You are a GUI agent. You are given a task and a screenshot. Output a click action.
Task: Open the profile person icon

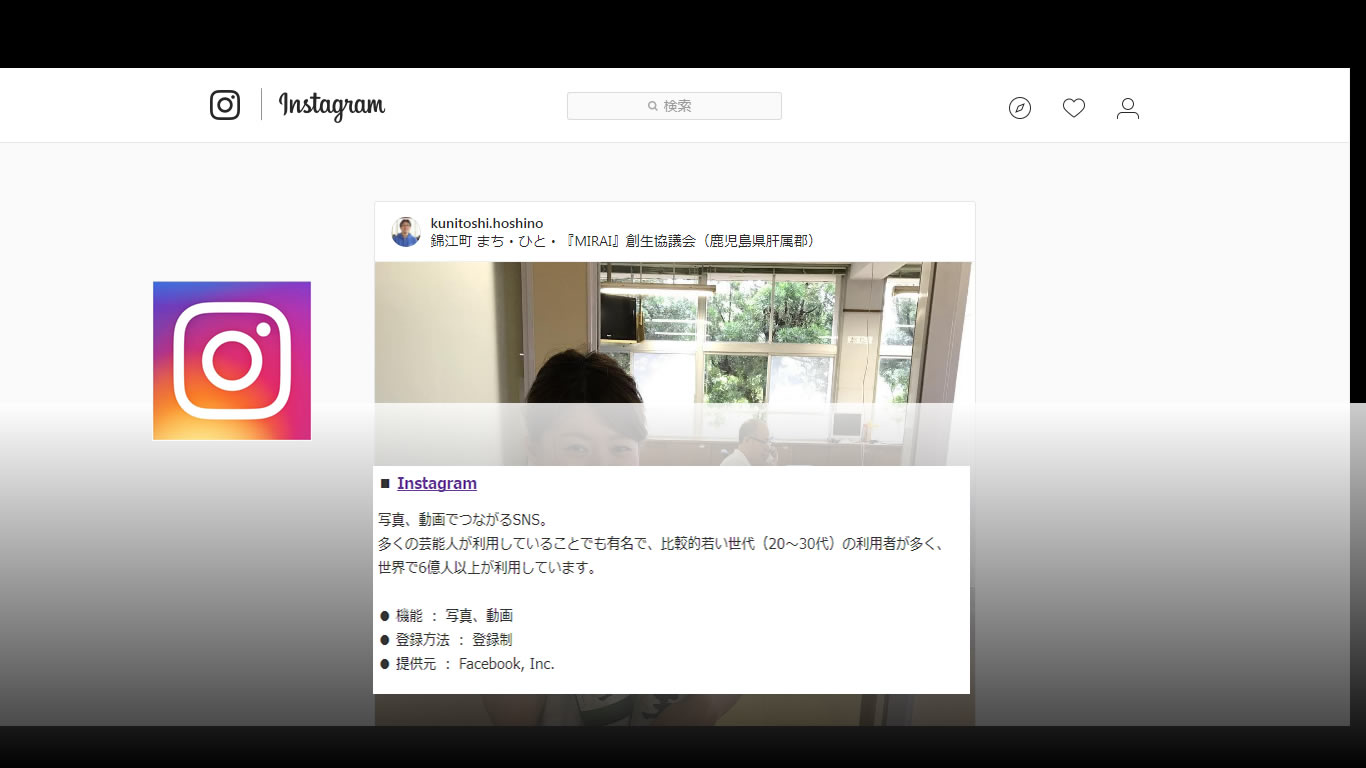coord(1128,108)
